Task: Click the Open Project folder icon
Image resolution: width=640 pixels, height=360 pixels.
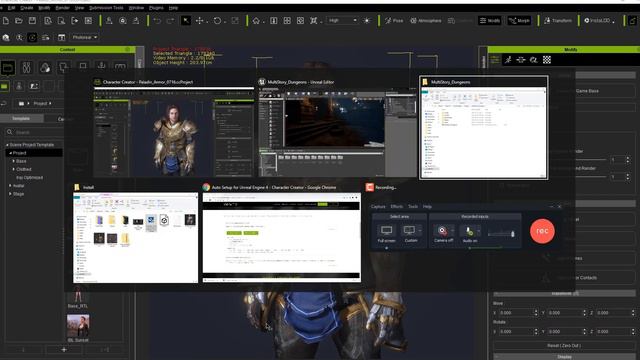Action: pos(19,20)
